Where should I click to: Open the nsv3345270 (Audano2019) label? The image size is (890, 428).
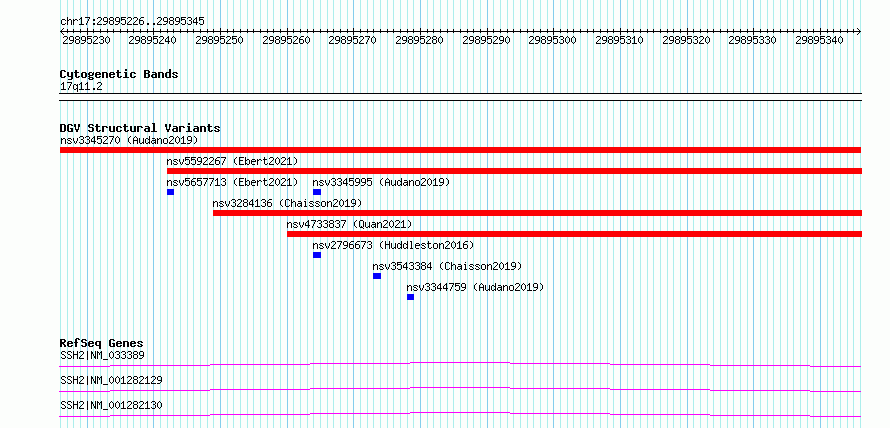click(x=129, y=140)
